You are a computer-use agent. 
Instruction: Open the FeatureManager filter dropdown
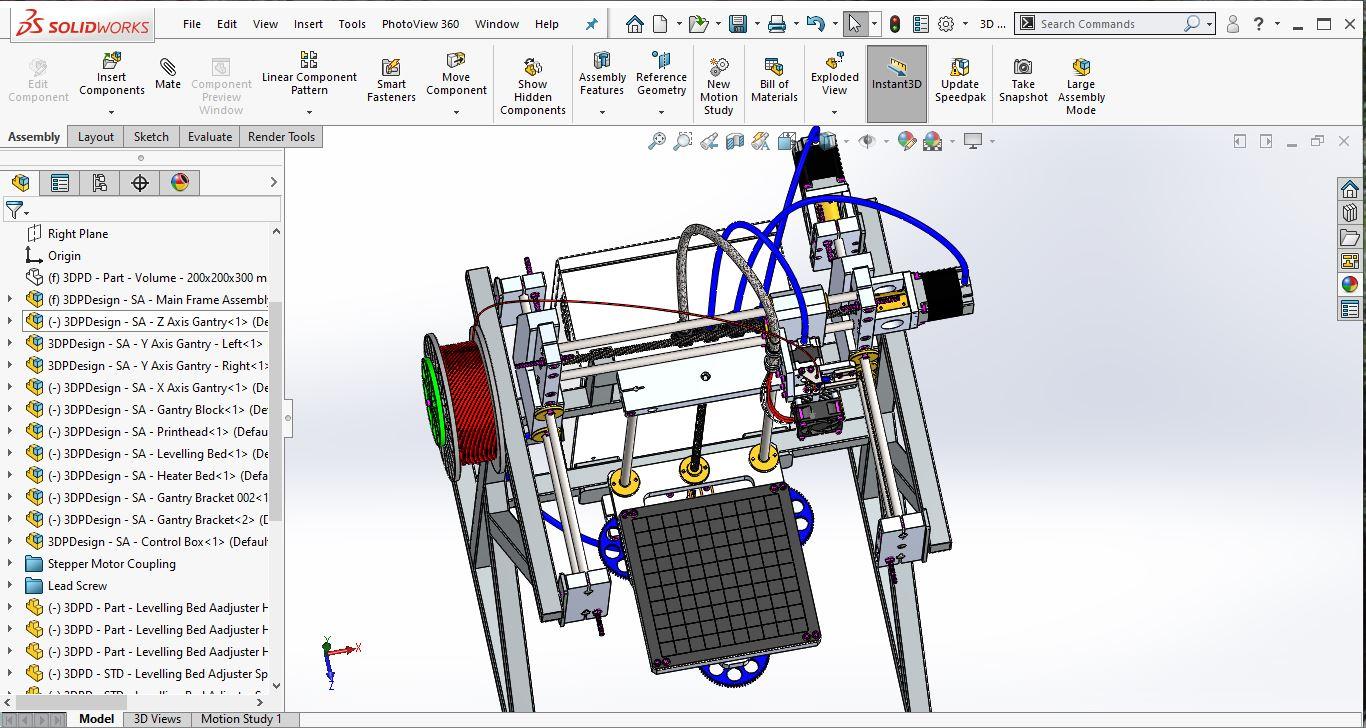[27, 211]
